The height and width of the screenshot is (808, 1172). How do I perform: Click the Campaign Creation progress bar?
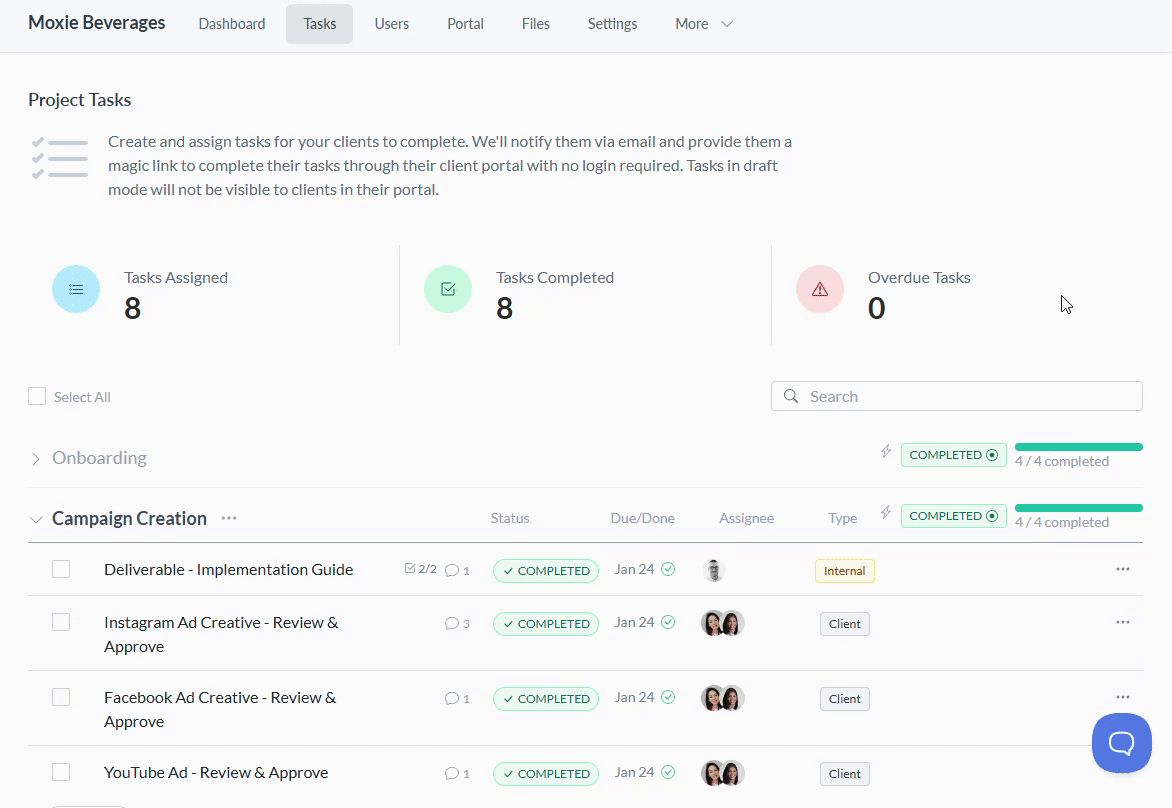click(1078, 508)
